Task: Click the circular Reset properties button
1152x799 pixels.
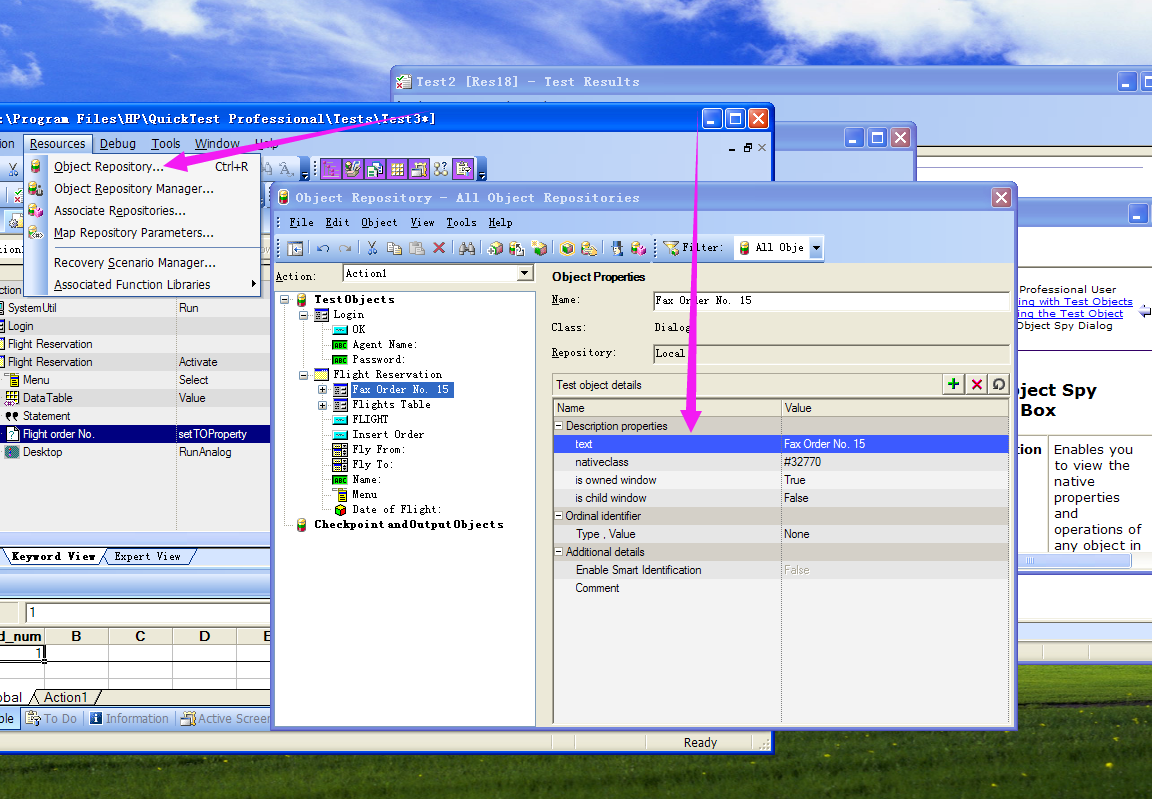Action: pyautogui.click(x=998, y=384)
